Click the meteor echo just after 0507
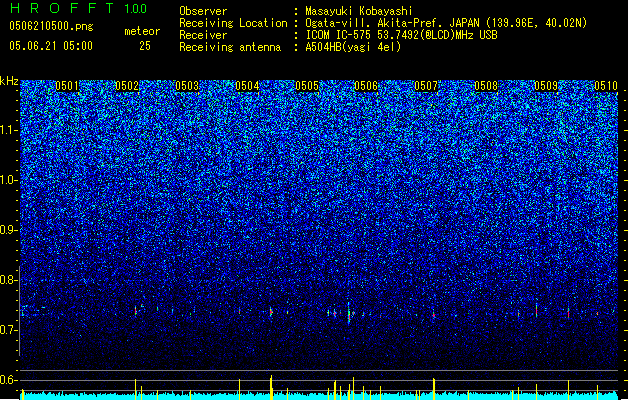629x400 pixels. [434, 315]
